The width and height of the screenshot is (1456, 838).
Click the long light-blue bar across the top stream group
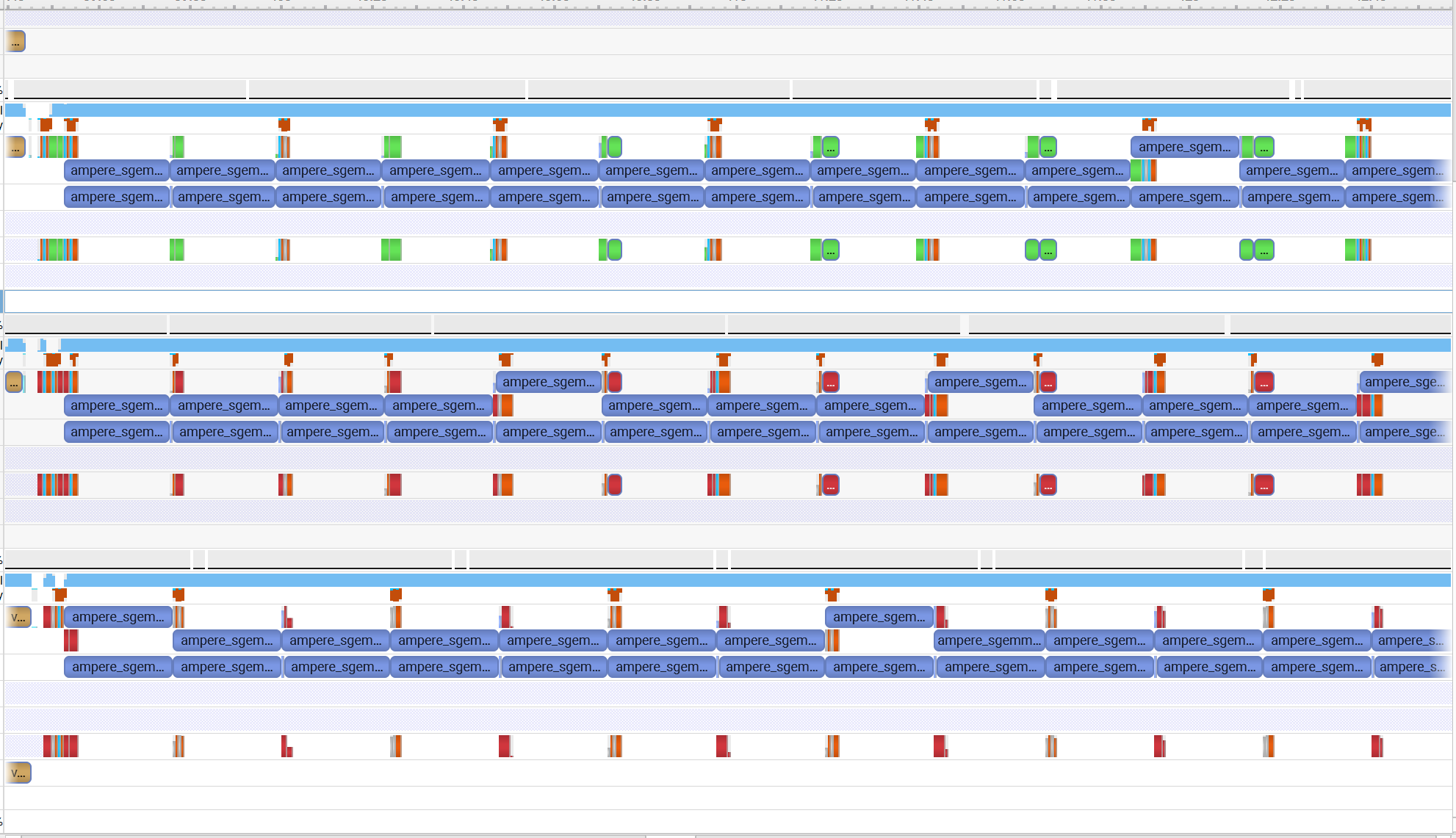[735, 110]
